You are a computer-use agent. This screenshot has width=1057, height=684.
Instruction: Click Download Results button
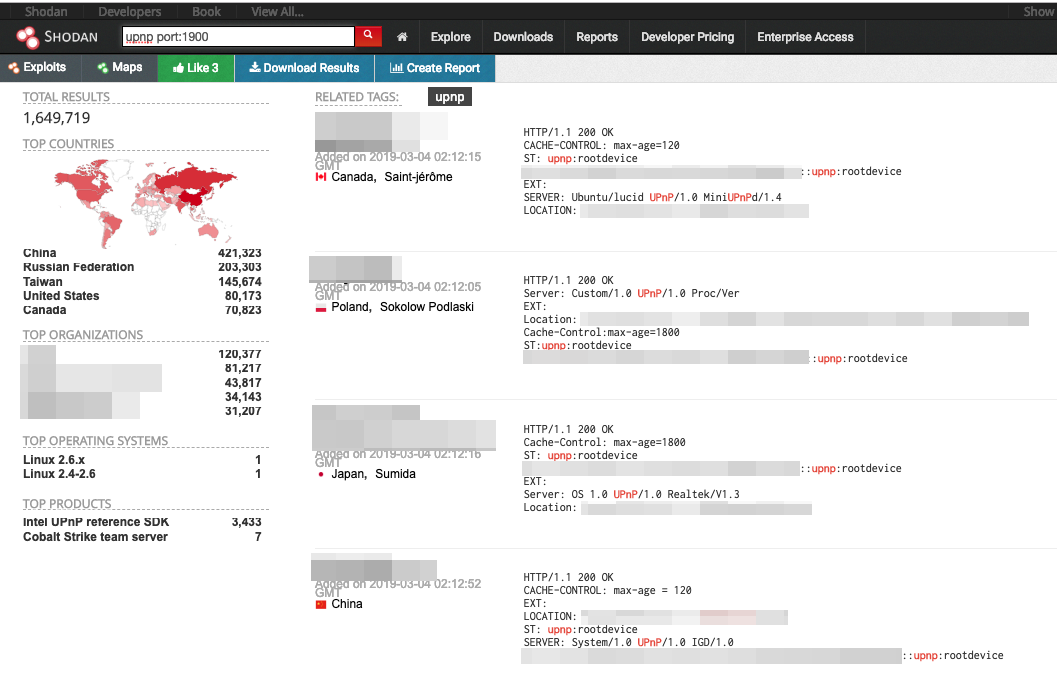[304, 68]
